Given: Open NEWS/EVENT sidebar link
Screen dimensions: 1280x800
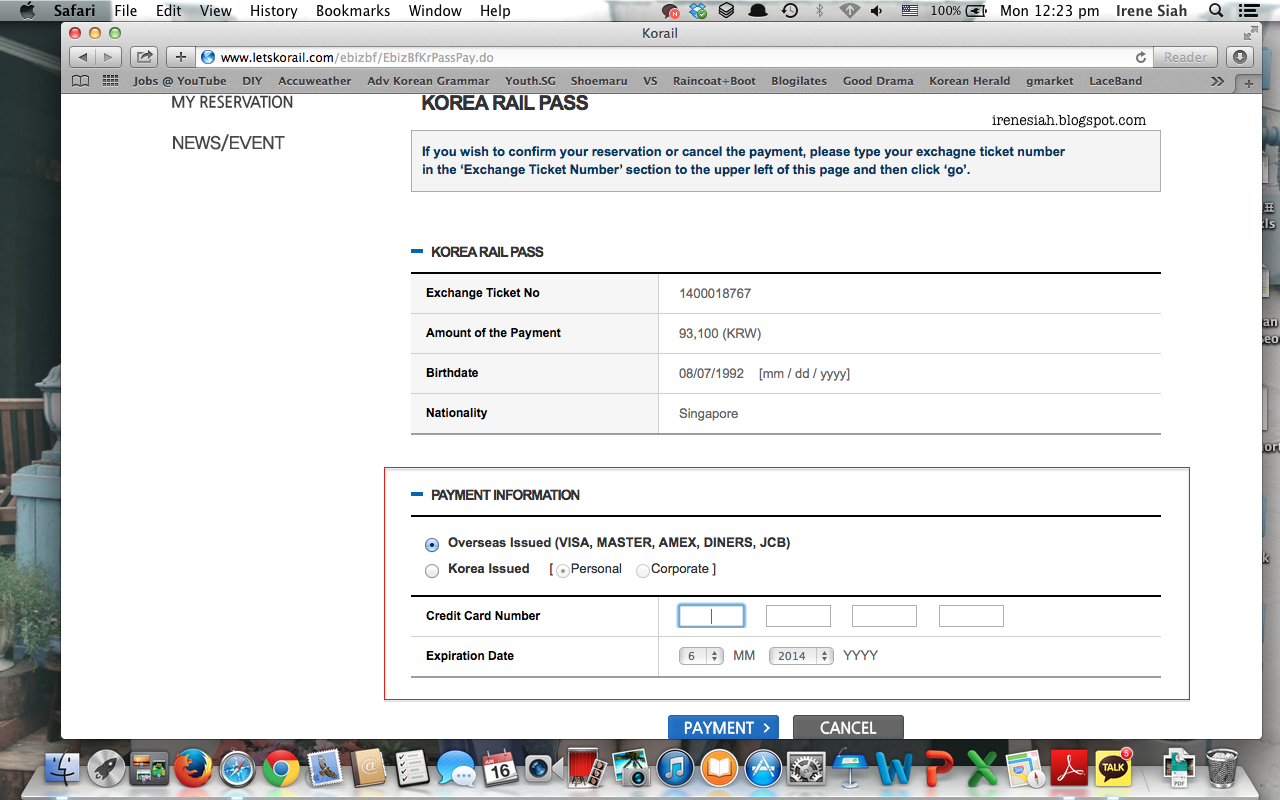Looking at the screenshot, I should point(228,143).
